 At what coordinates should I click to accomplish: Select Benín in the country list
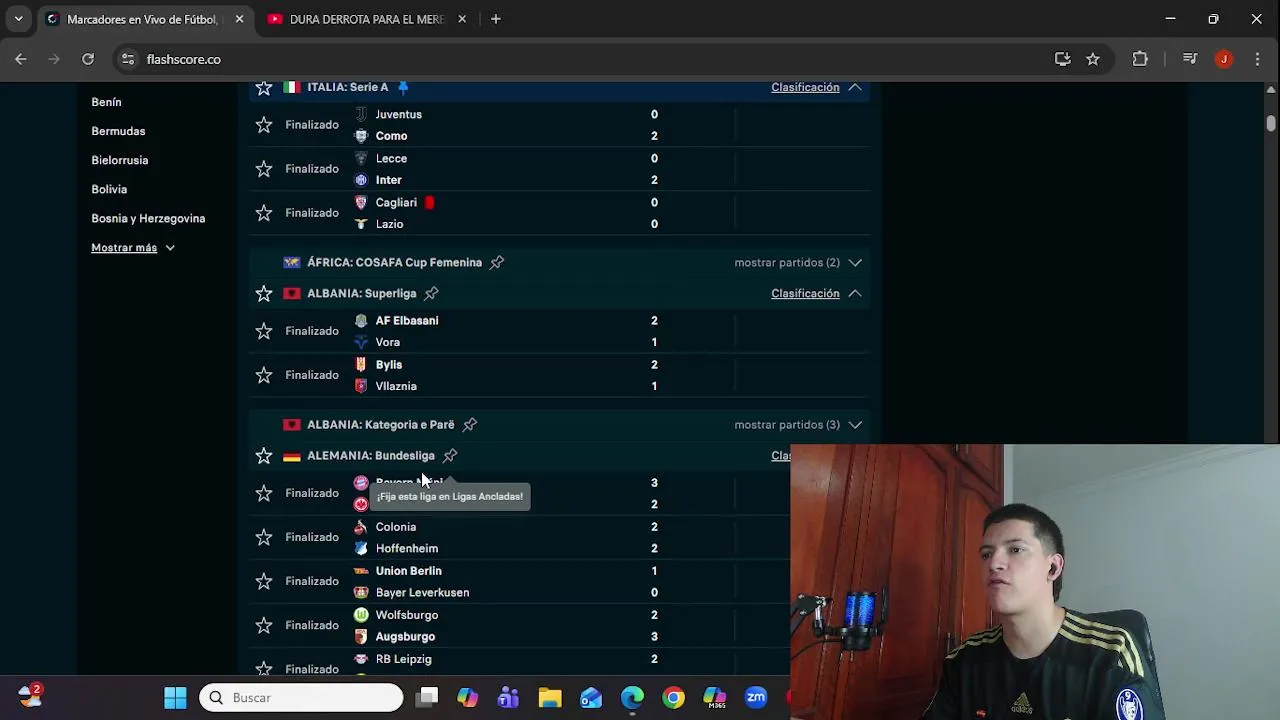(x=106, y=102)
